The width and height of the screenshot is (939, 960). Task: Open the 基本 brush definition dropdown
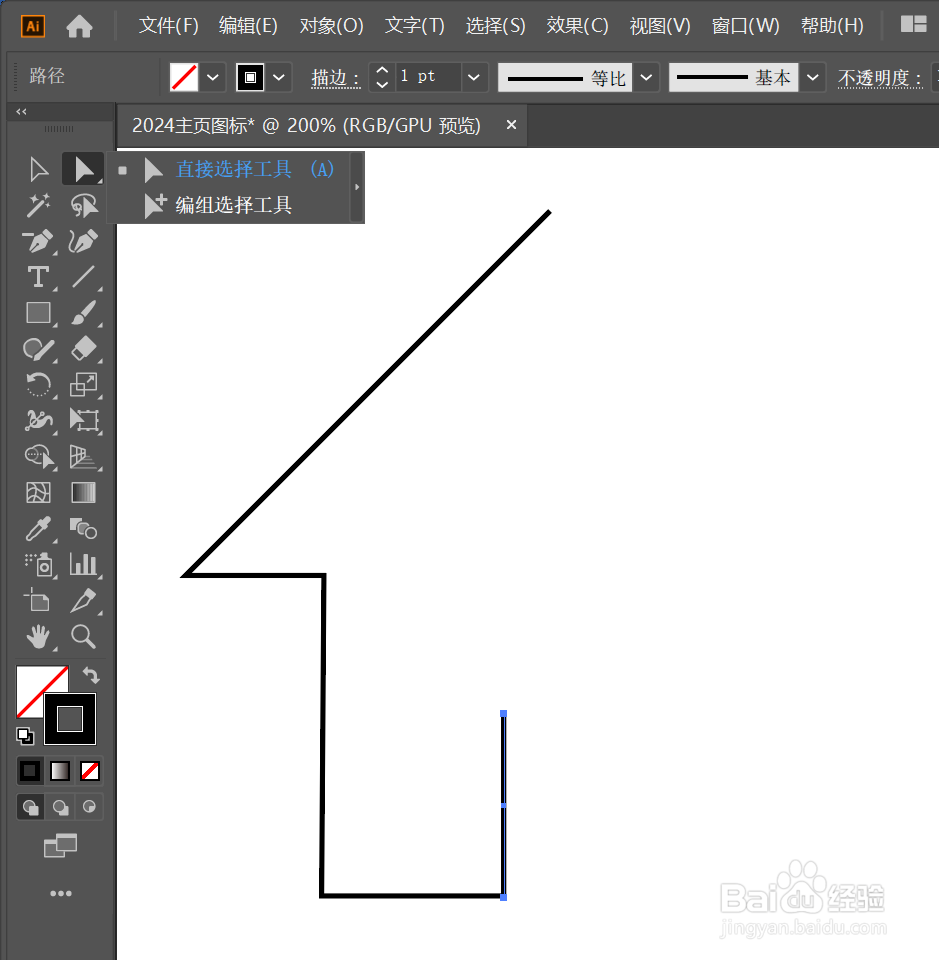point(812,77)
